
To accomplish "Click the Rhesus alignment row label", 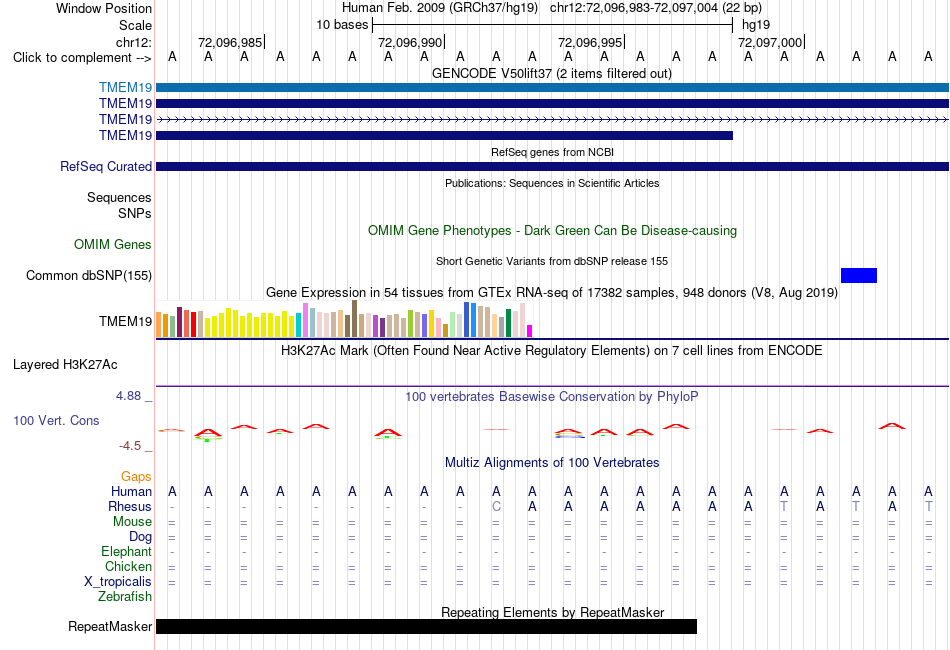I will pos(130,506).
